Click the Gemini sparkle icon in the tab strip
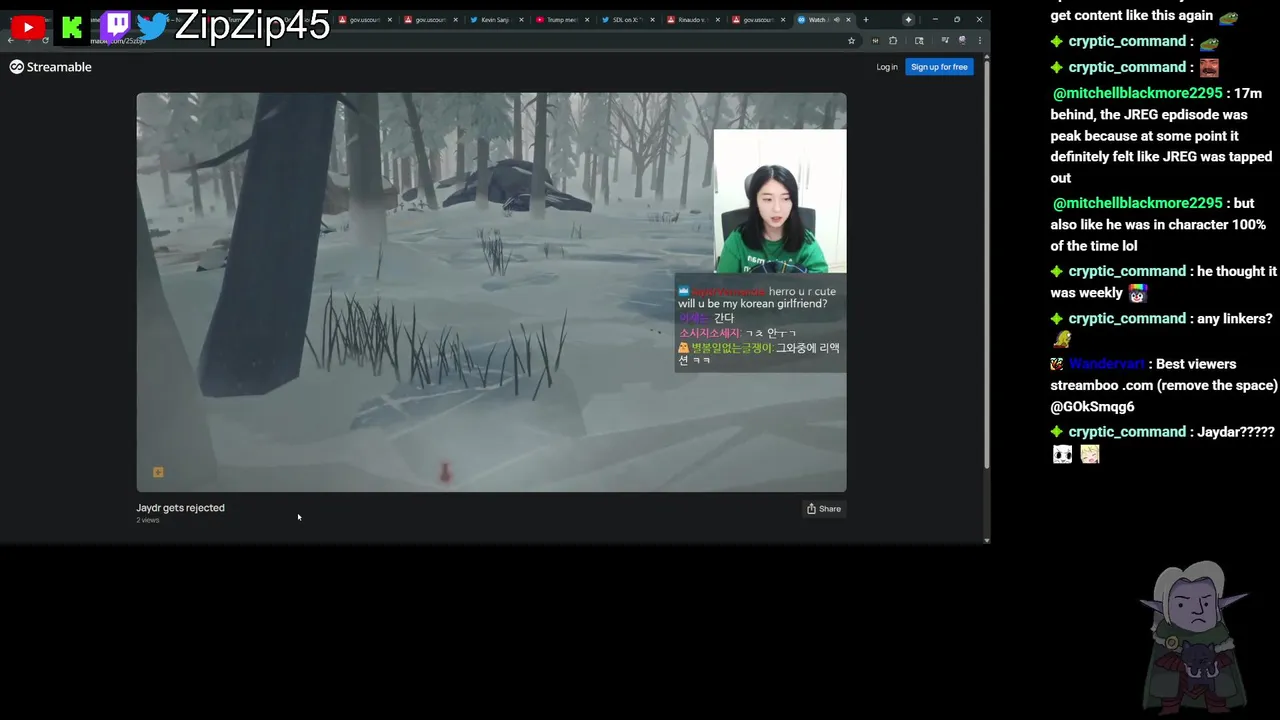Viewport: 1280px width, 720px height. (908, 19)
